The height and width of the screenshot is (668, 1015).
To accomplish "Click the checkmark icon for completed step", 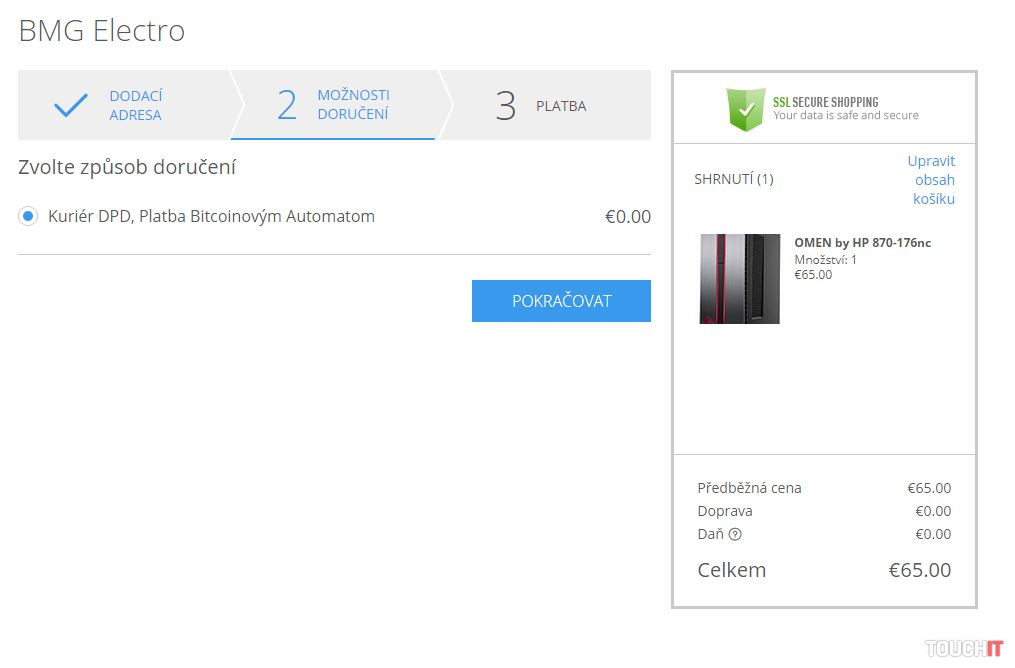I will pyautogui.click(x=70, y=105).
